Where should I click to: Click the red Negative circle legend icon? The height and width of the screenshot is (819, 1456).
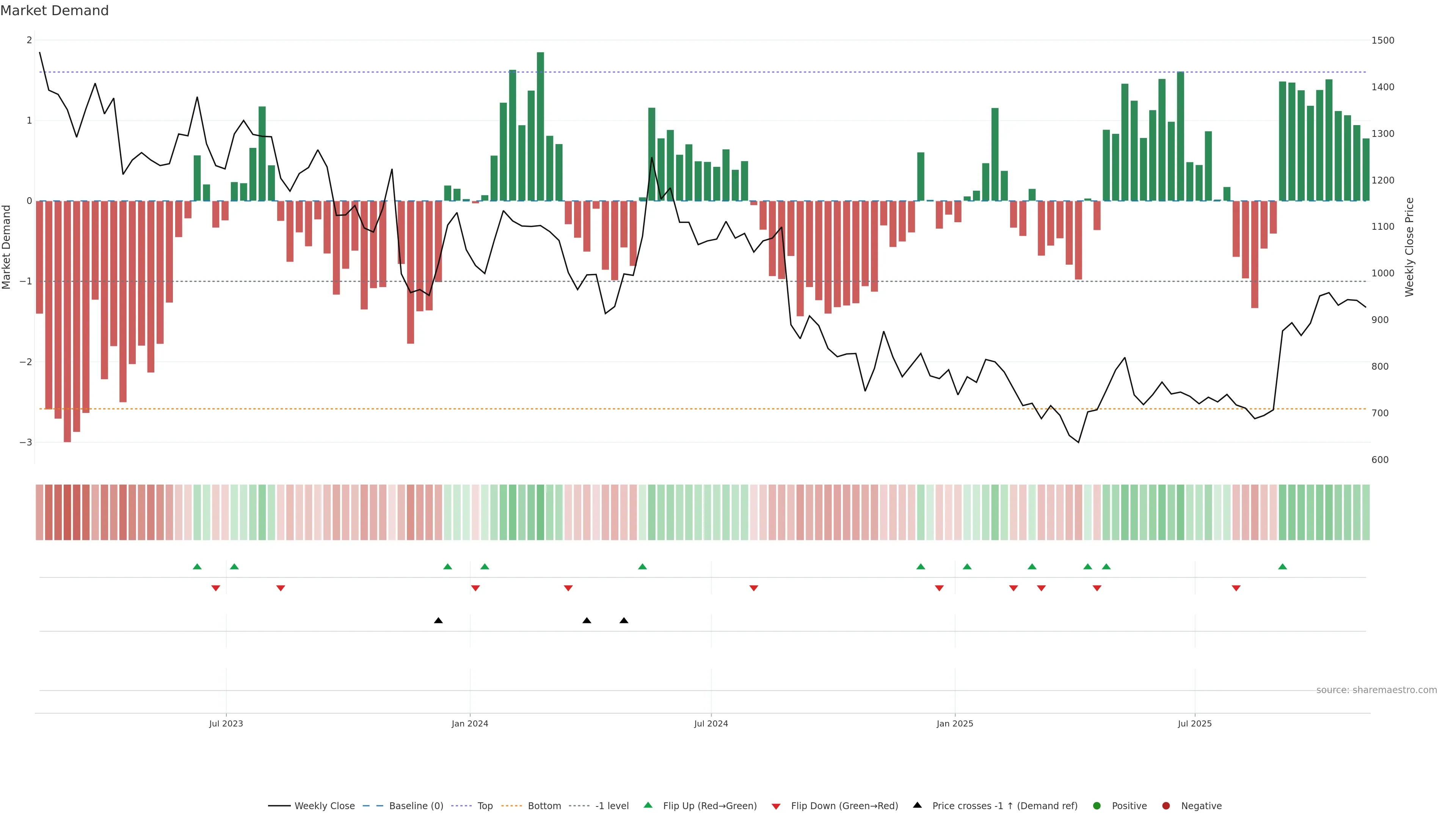[x=1166, y=805]
